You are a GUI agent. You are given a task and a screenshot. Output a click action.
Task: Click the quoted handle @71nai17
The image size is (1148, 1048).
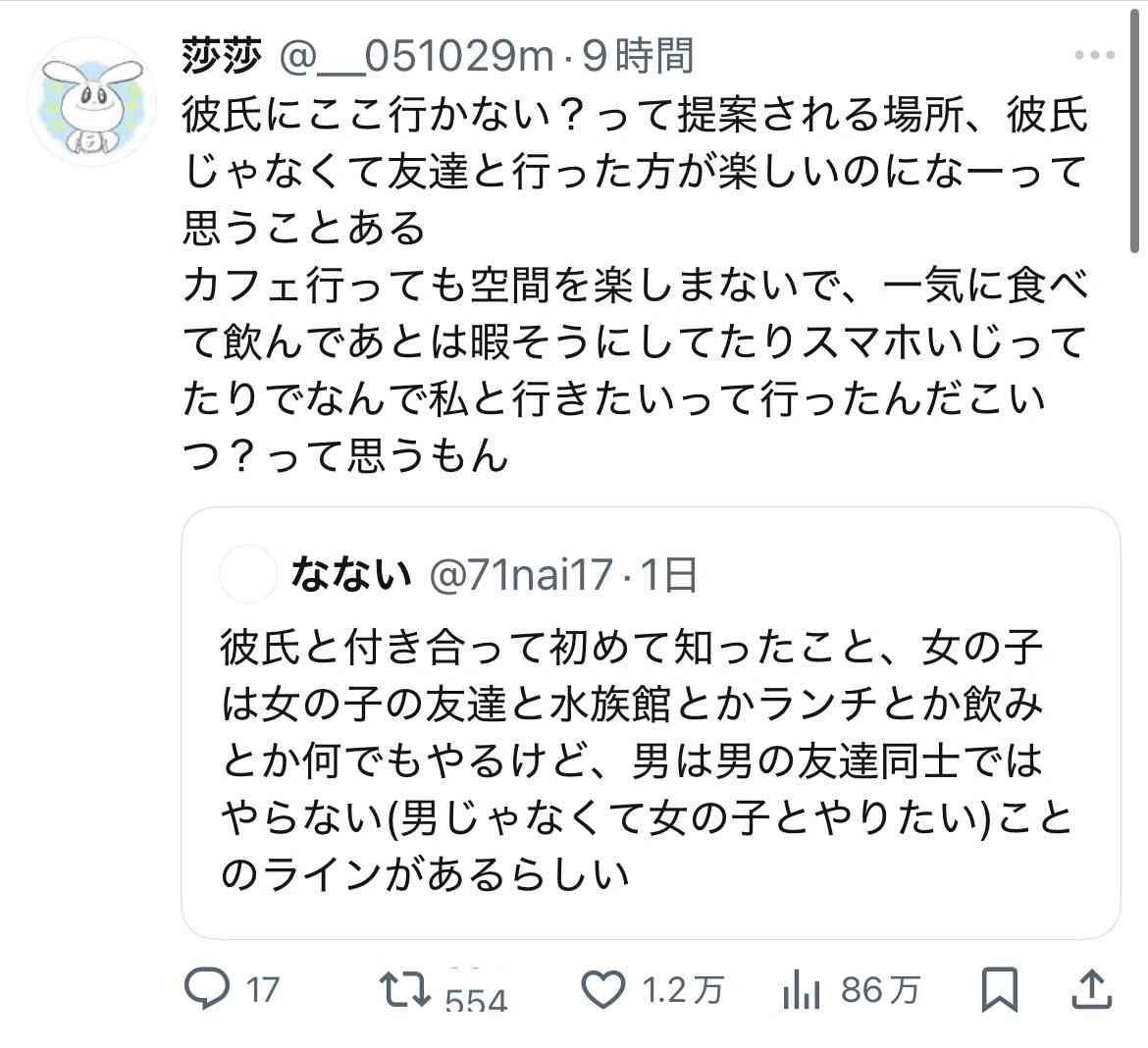click(x=523, y=575)
